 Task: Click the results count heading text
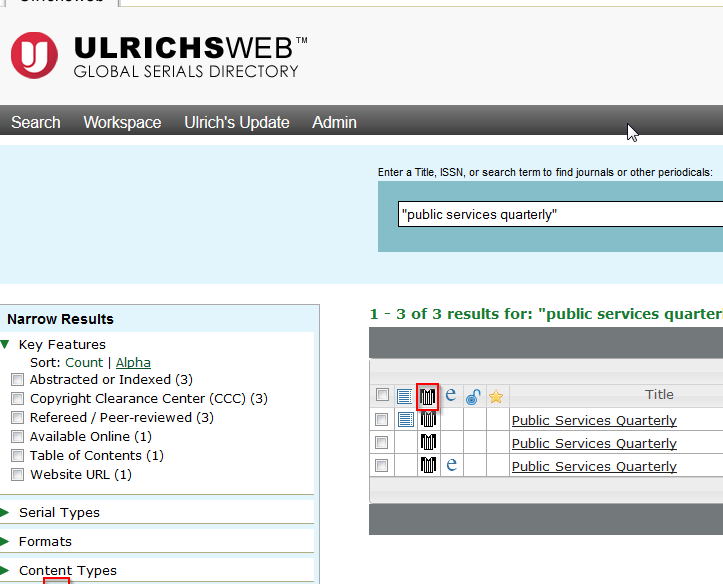[546, 314]
